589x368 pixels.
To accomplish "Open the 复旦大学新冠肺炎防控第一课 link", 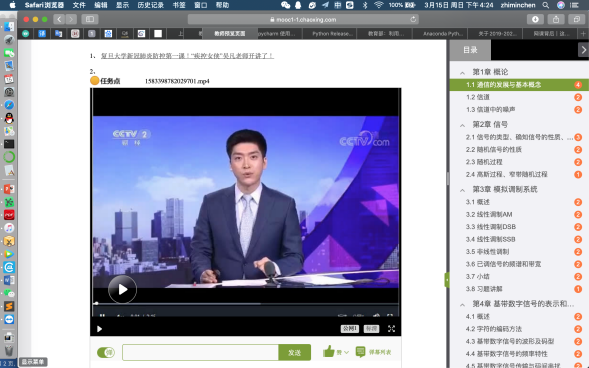I will [187, 56].
